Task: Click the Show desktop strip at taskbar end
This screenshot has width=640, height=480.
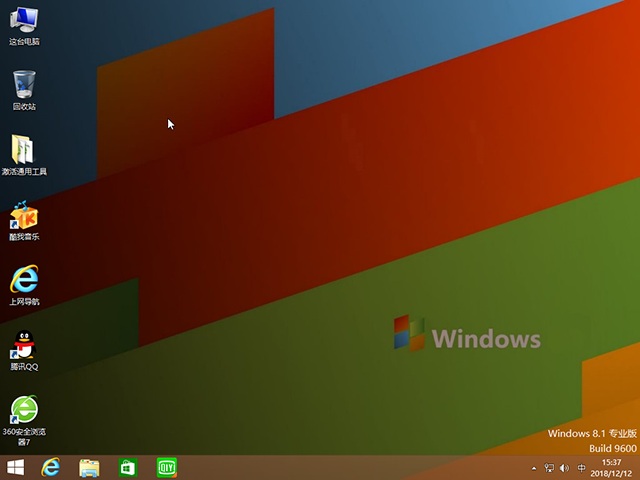Action: click(637, 467)
